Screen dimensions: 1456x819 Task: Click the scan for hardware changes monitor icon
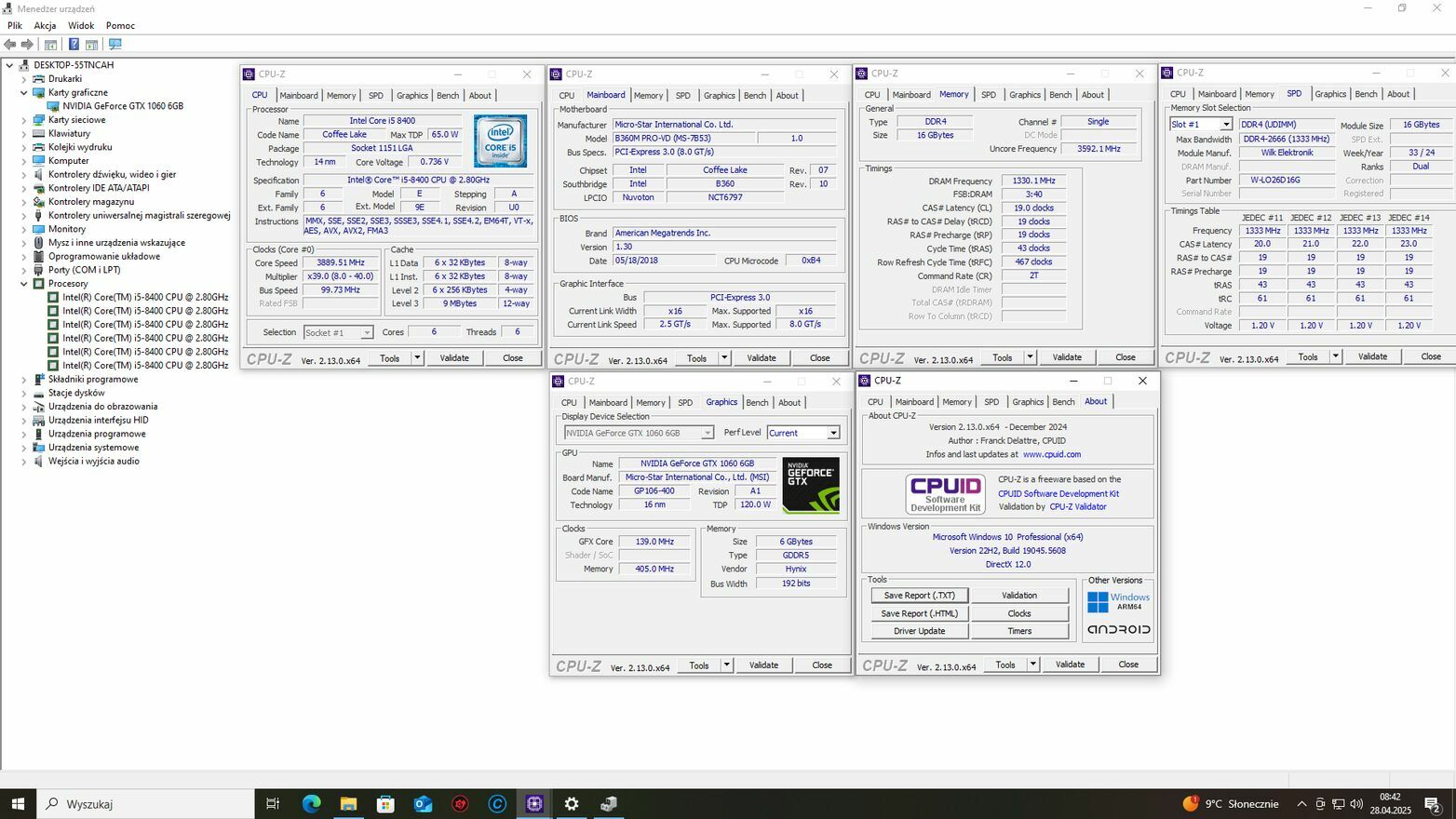(x=115, y=45)
